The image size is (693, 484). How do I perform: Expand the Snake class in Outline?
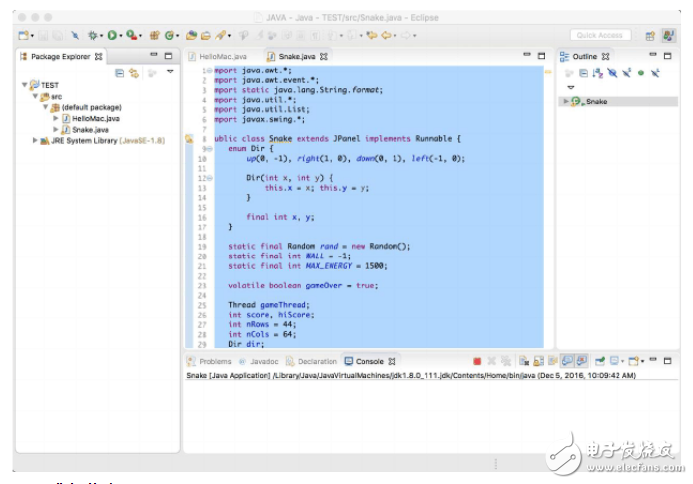click(565, 101)
